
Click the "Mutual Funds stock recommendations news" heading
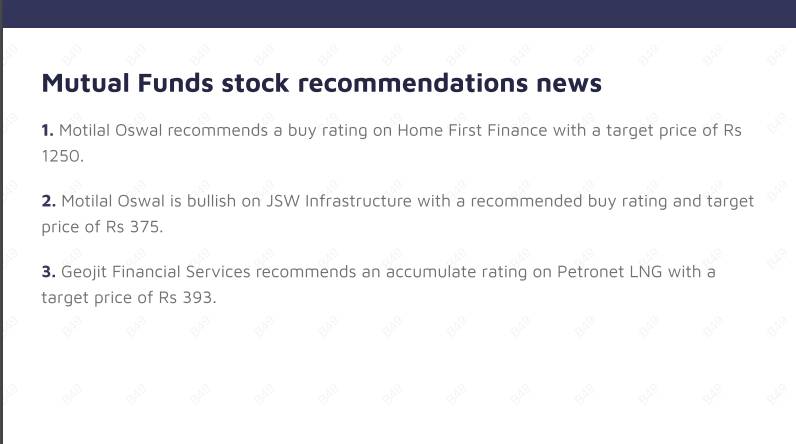321,83
